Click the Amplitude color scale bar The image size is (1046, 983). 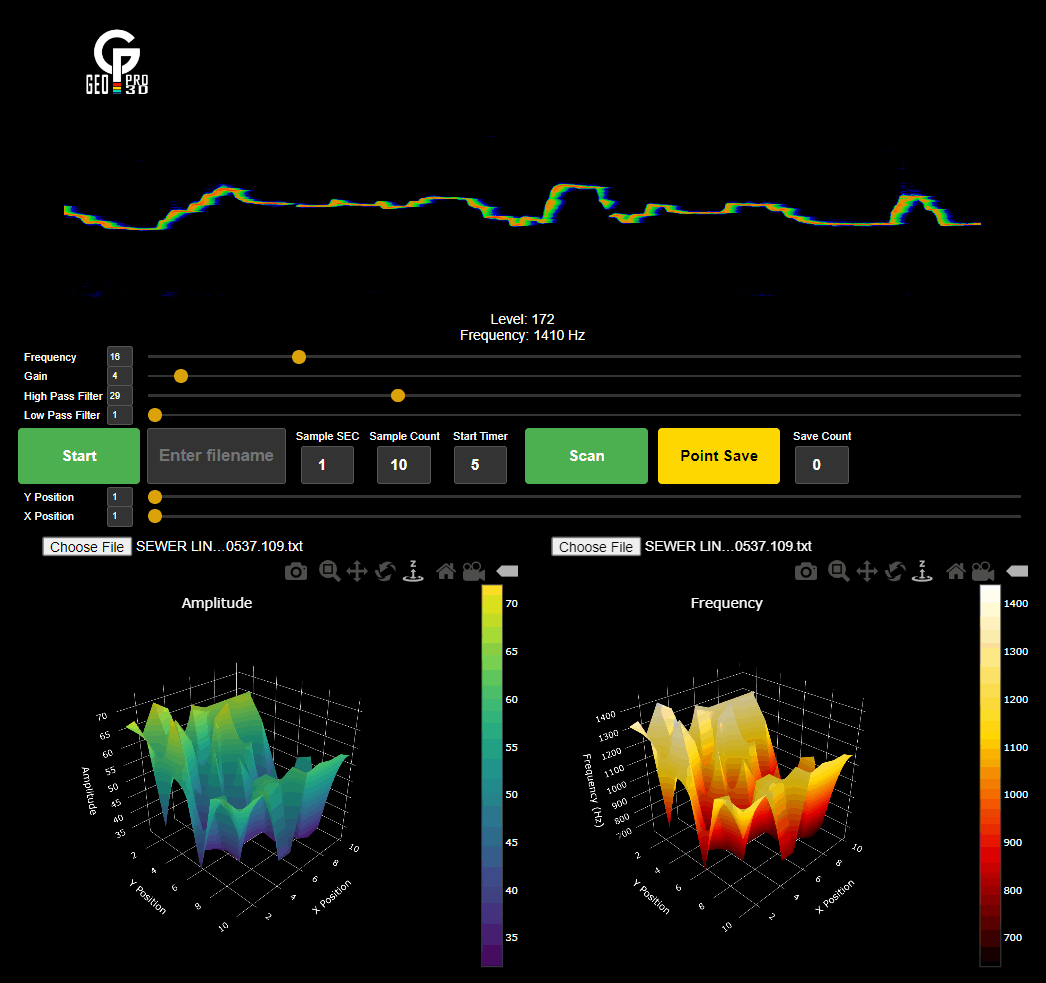(492, 776)
